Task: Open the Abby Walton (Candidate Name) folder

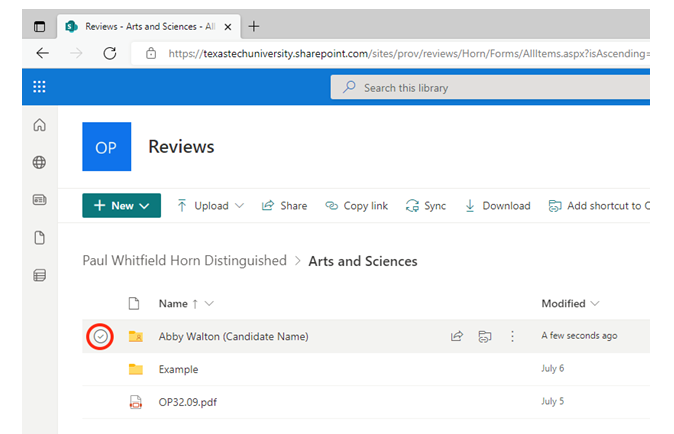Action: pos(233,336)
